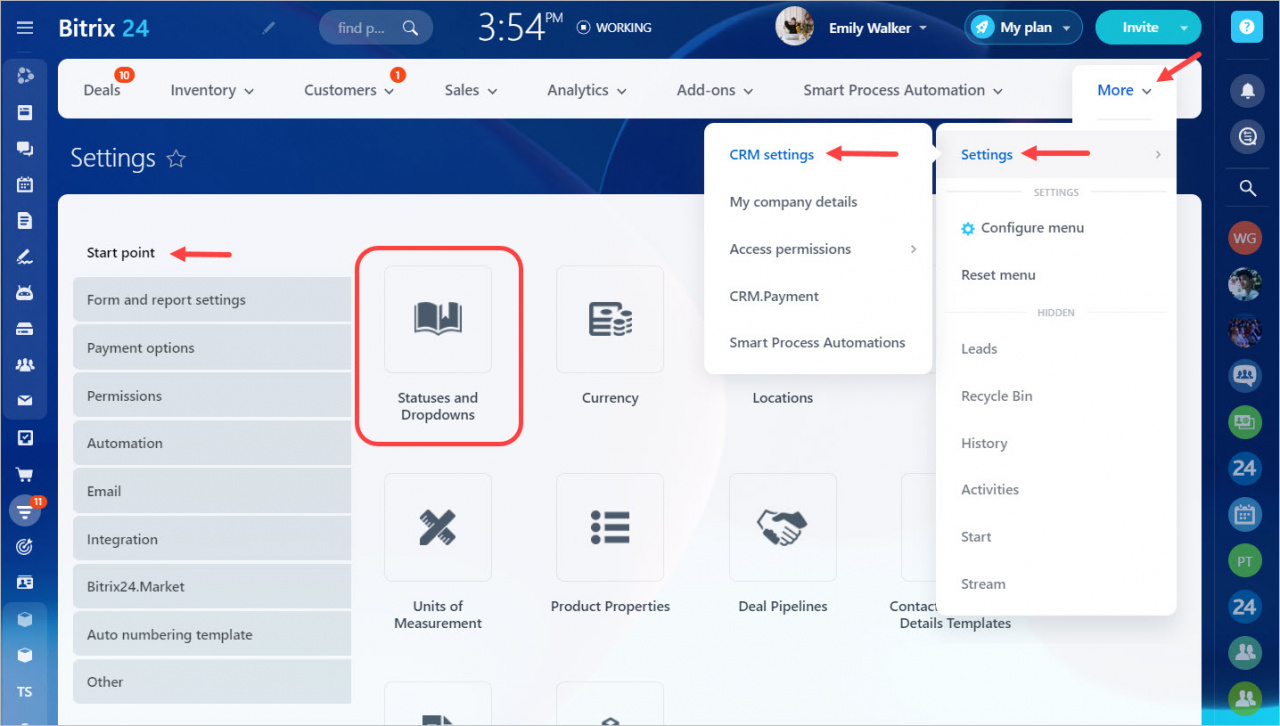Image resolution: width=1280 pixels, height=726 pixels.
Task: Open TS item in left sidebar
Action: (25, 692)
